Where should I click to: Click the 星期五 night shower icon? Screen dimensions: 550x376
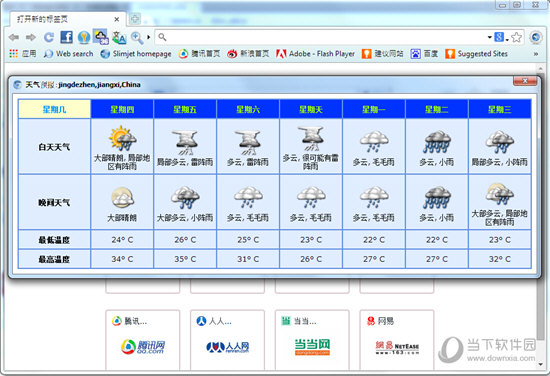pos(185,197)
